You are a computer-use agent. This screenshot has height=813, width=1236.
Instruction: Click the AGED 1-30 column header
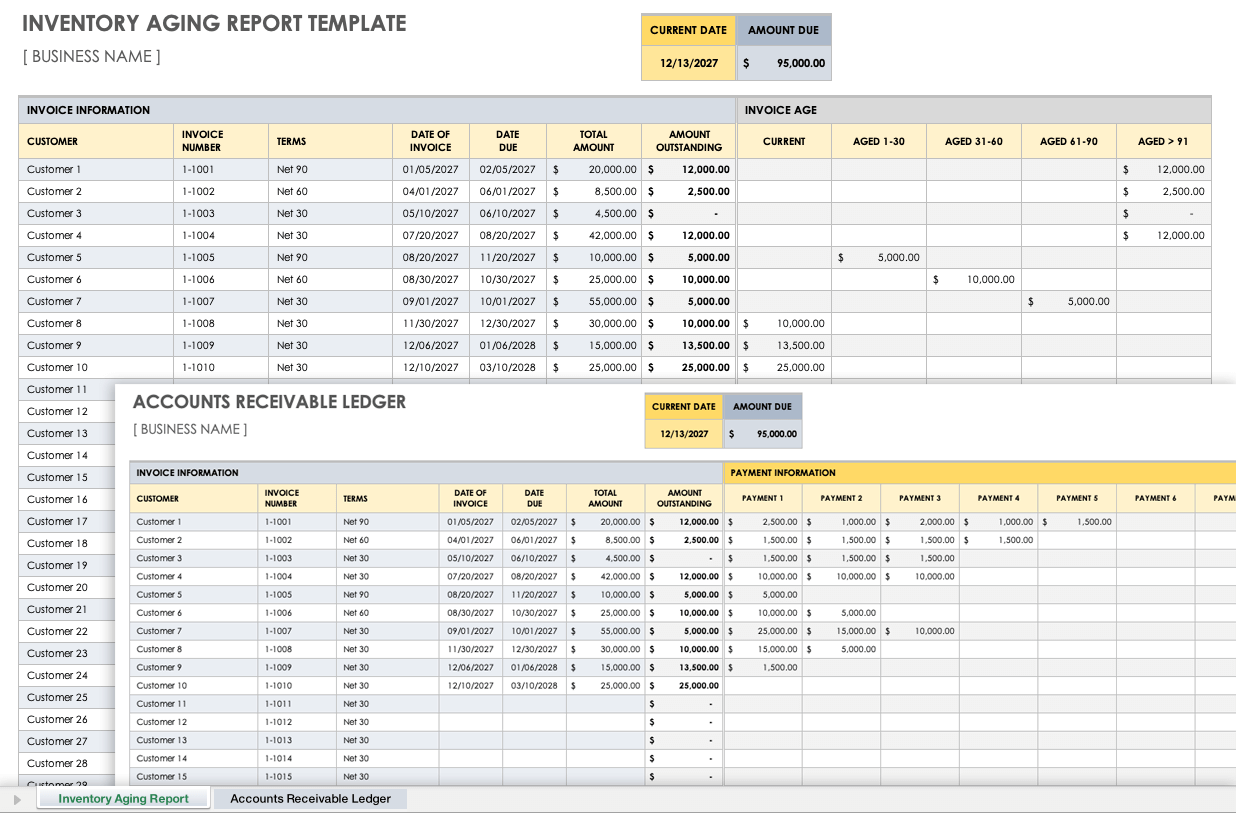(x=878, y=141)
